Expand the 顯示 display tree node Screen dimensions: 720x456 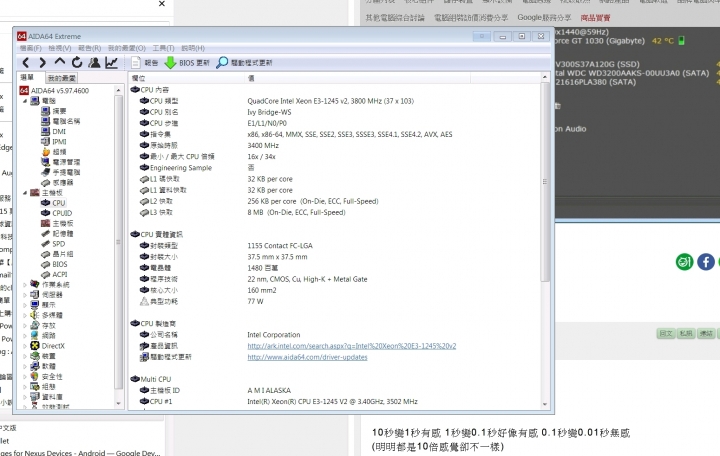click(x=25, y=305)
